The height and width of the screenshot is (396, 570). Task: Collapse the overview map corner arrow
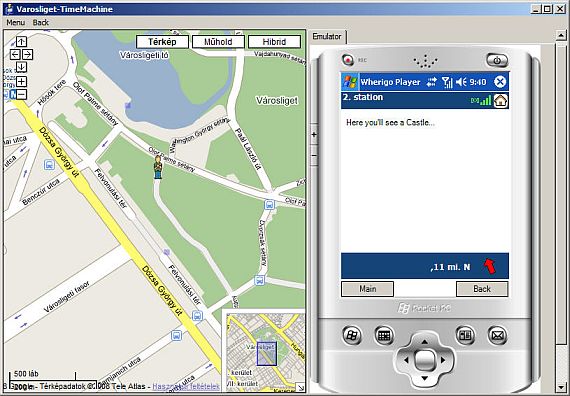[301, 388]
